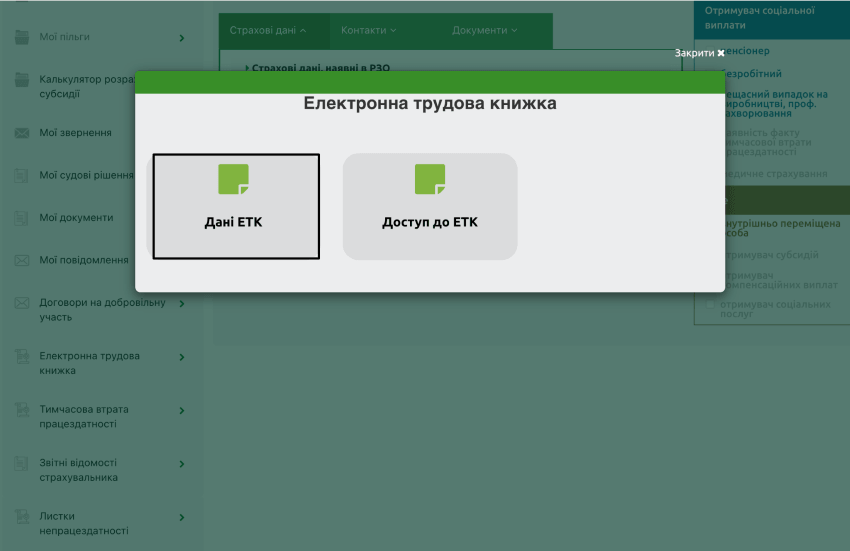Select Мої звернення in sidebar
Screen dimensions: 850x551
[x=75, y=133]
